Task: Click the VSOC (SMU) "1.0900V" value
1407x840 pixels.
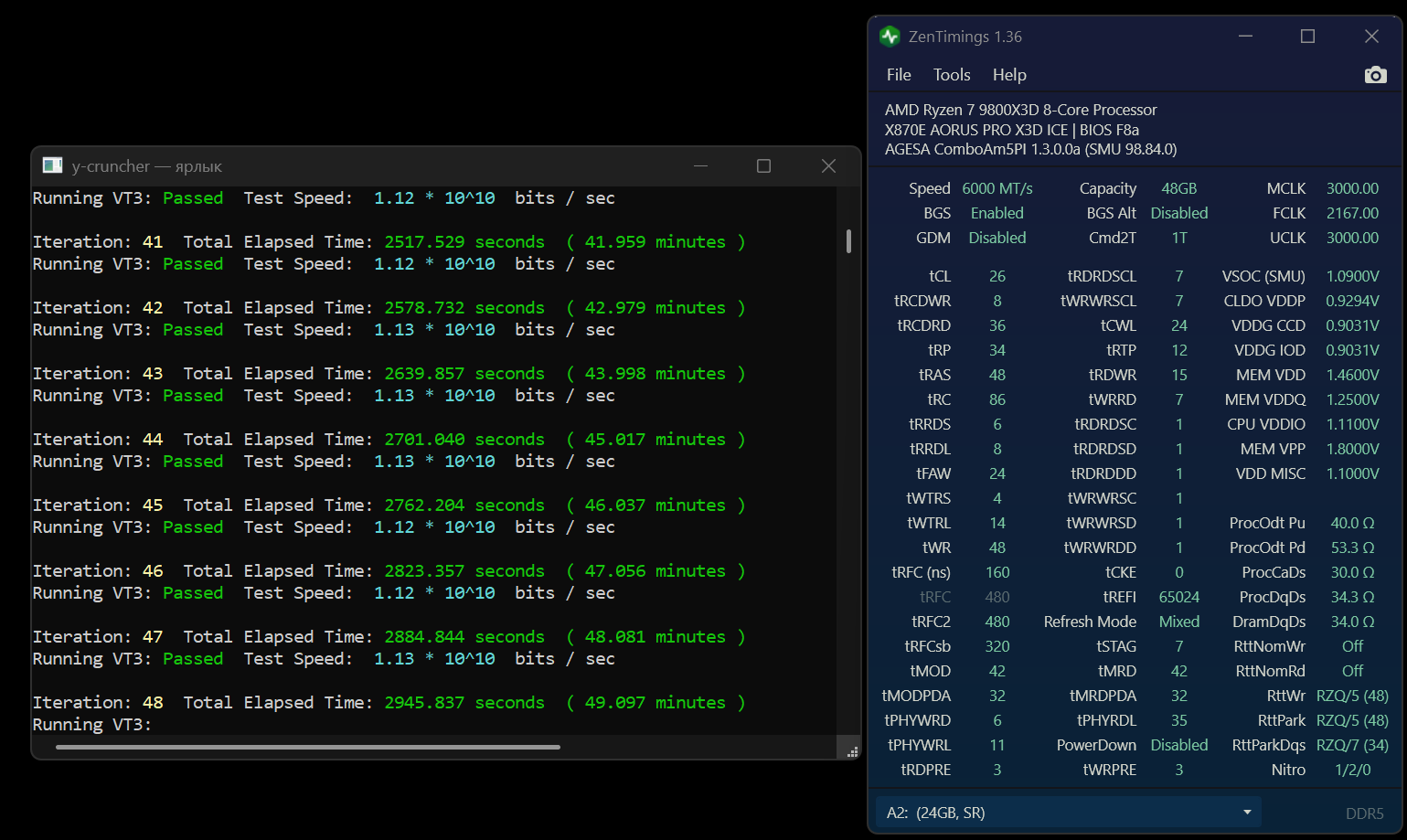Action: pos(1352,276)
